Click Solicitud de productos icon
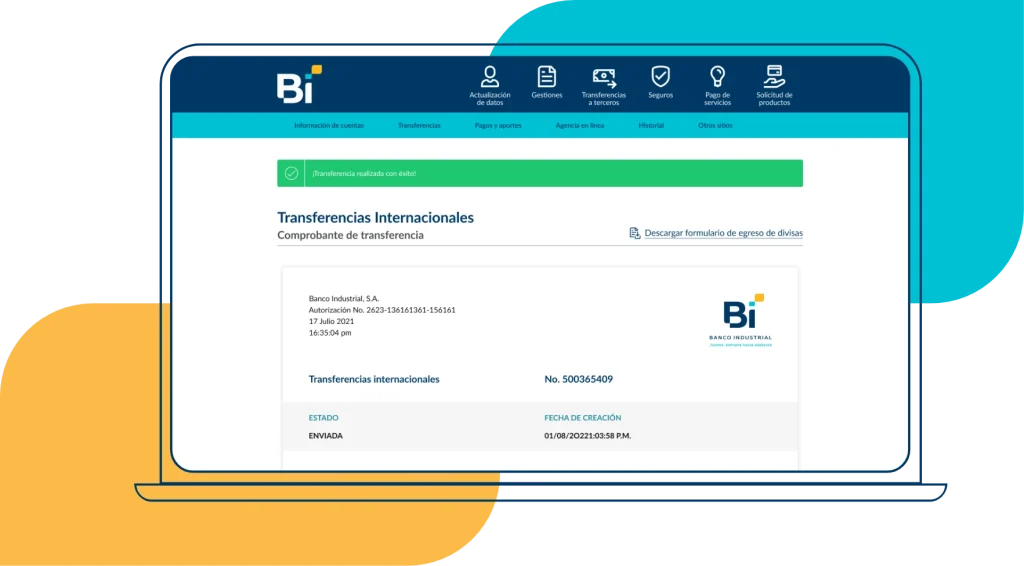The image size is (1024, 566). click(774, 76)
